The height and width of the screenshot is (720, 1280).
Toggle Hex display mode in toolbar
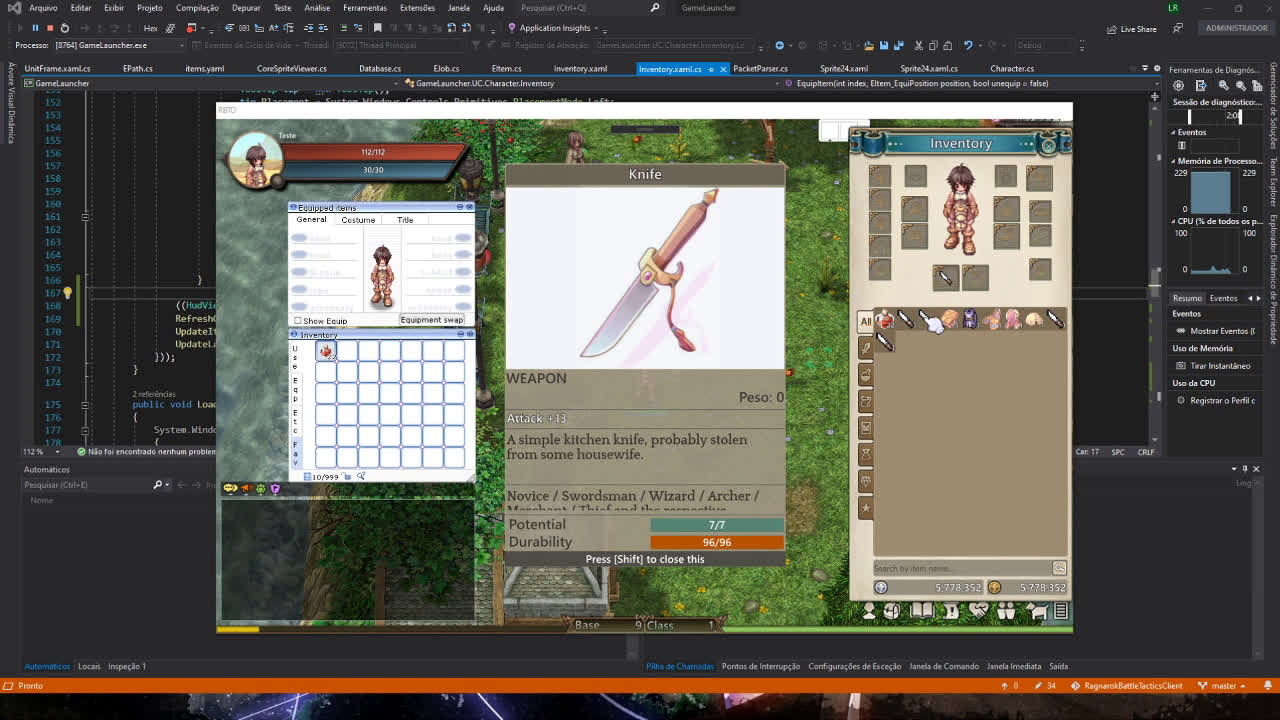click(150, 28)
